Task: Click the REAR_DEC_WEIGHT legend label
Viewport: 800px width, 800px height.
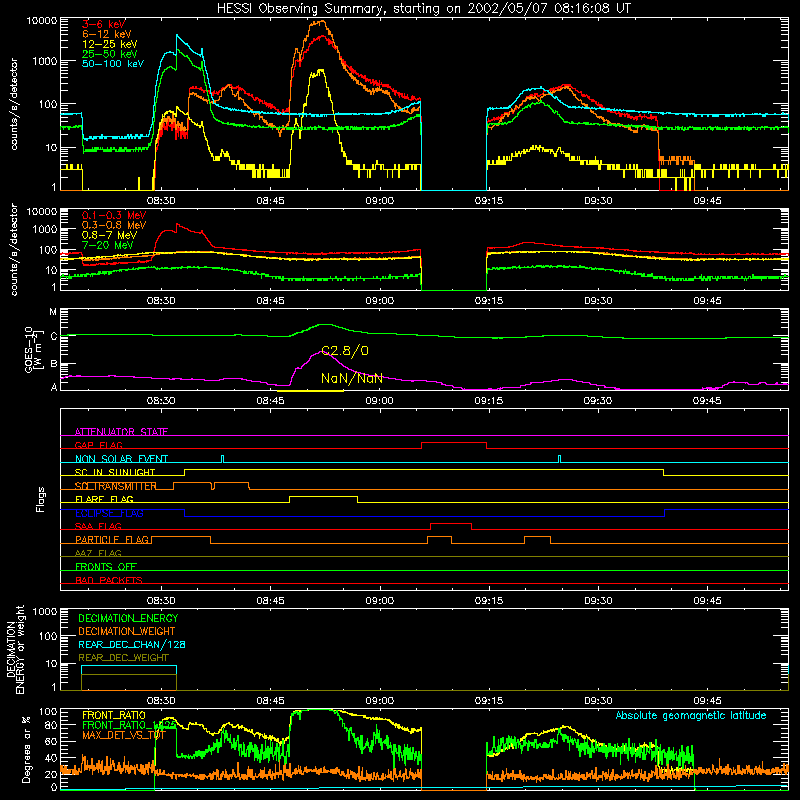Action: [x=123, y=658]
